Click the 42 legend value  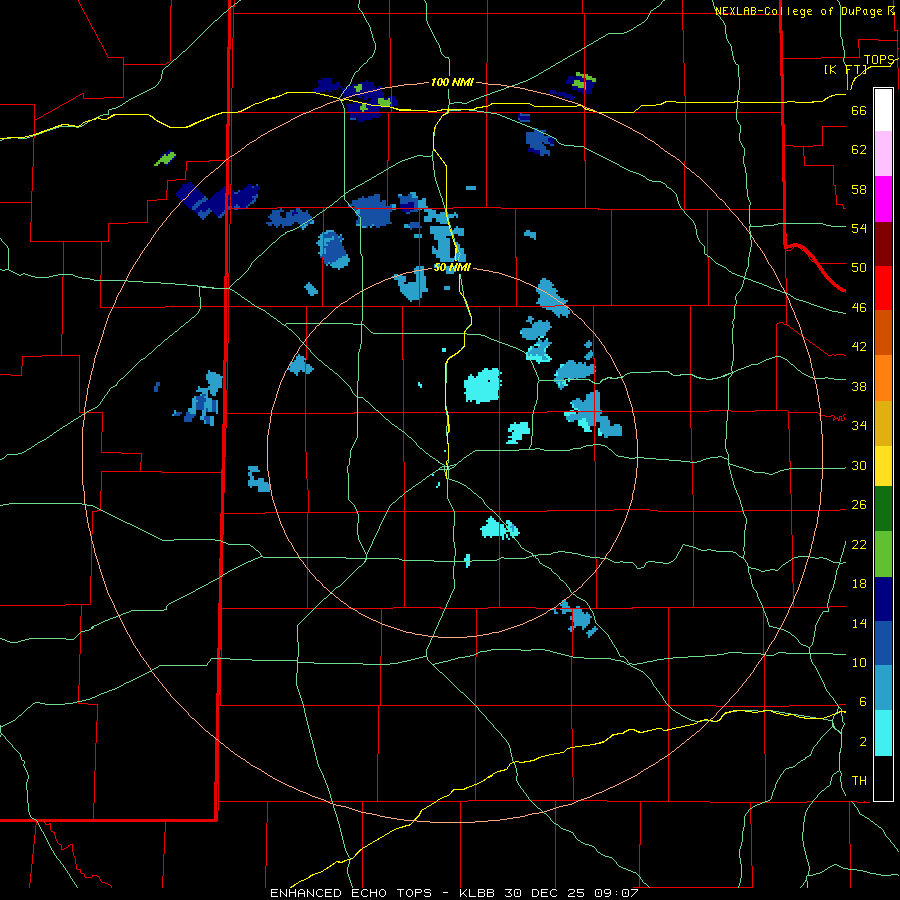point(859,347)
